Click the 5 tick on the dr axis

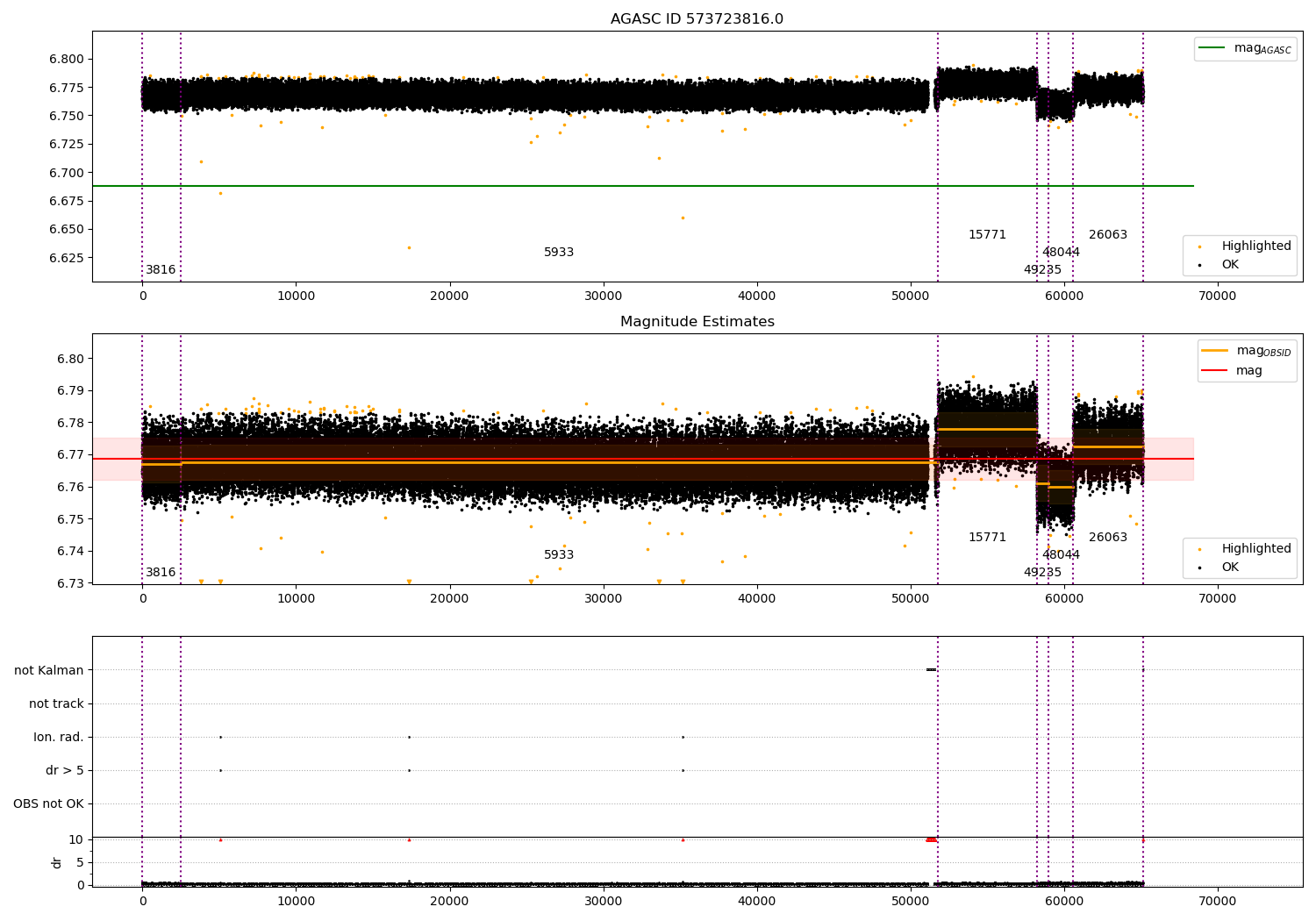[x=81, y=863]
